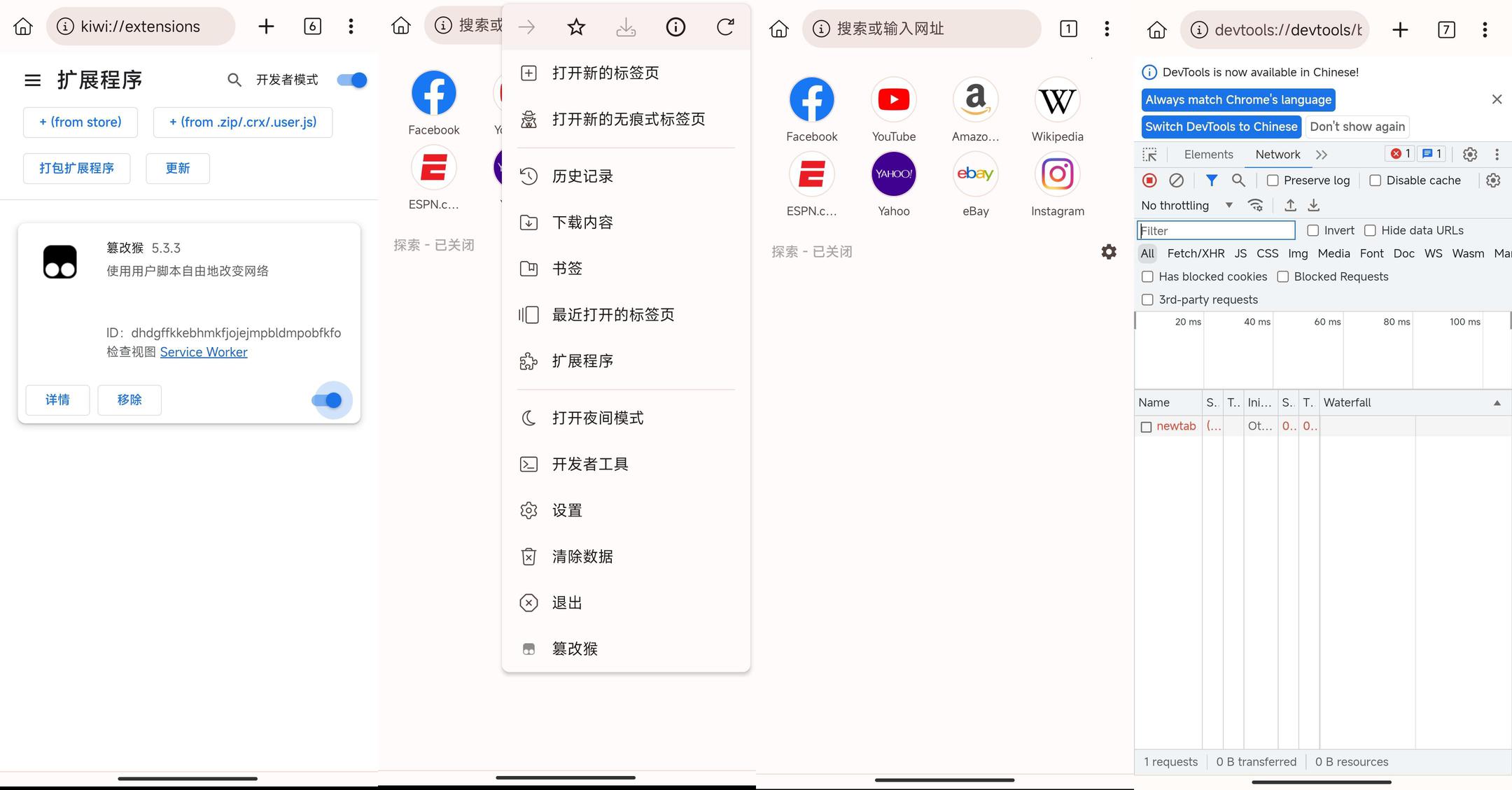Image resolution: width=1512 pixels, height=790 pixels.
Task: Stop network log recording
Action: point(1149,181)
